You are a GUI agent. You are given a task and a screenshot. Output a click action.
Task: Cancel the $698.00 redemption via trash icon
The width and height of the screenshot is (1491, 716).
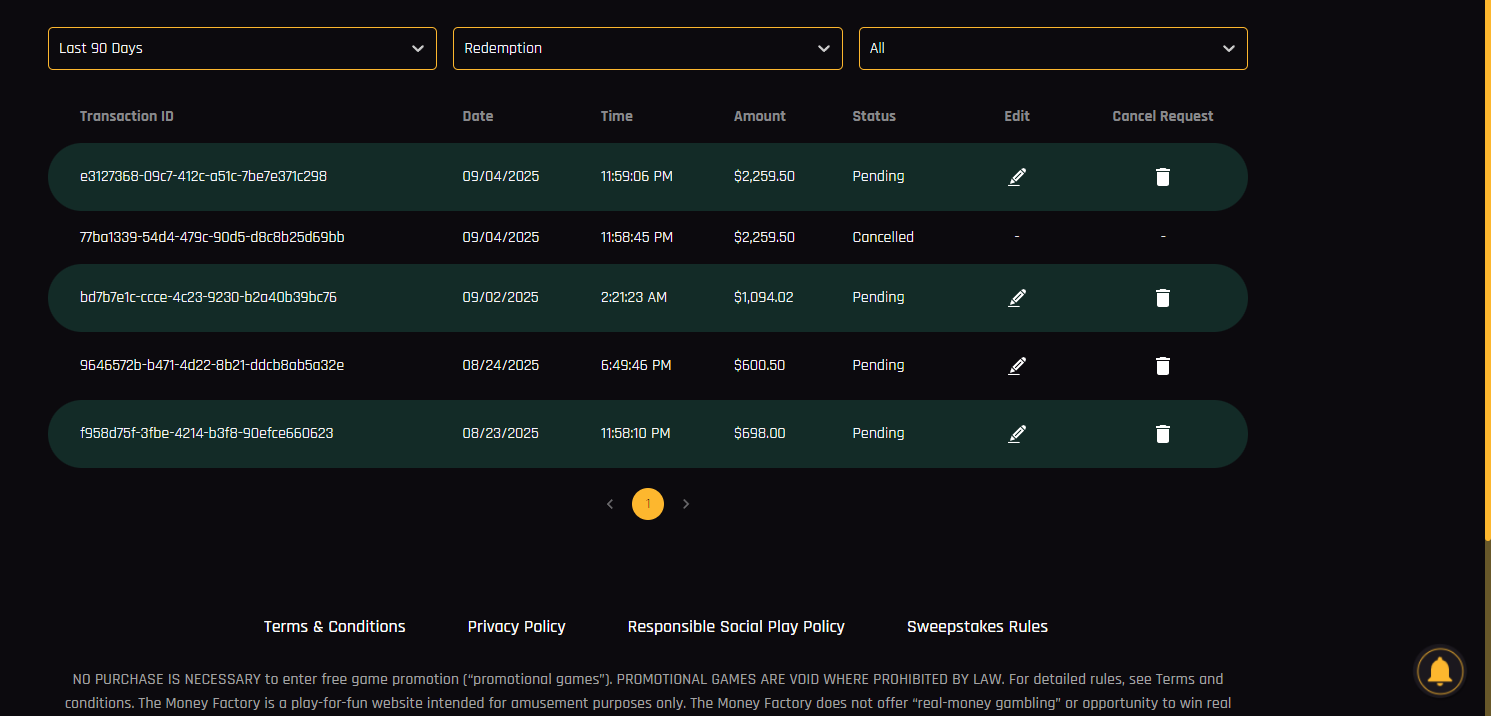point(1162,434)
